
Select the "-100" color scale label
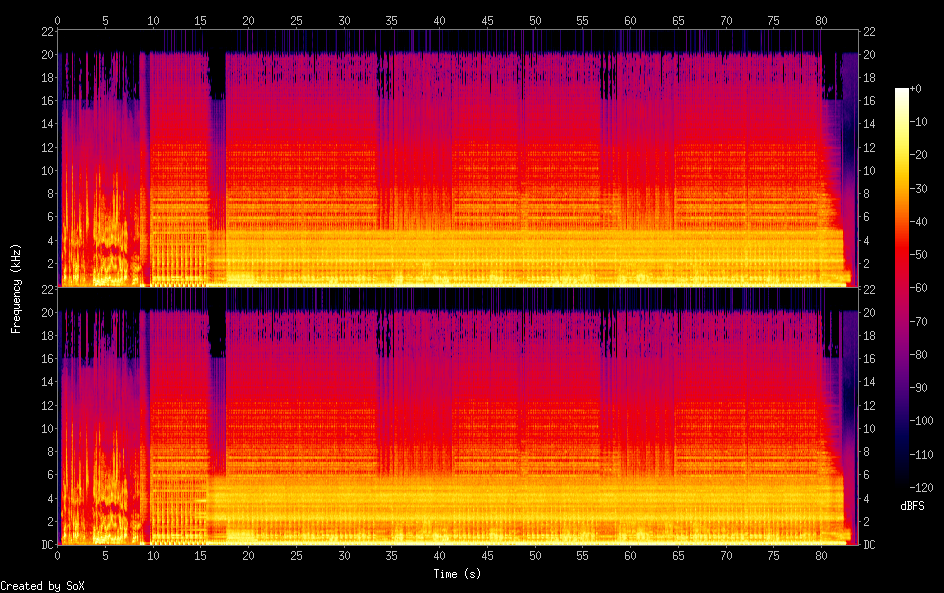(921, 421)
